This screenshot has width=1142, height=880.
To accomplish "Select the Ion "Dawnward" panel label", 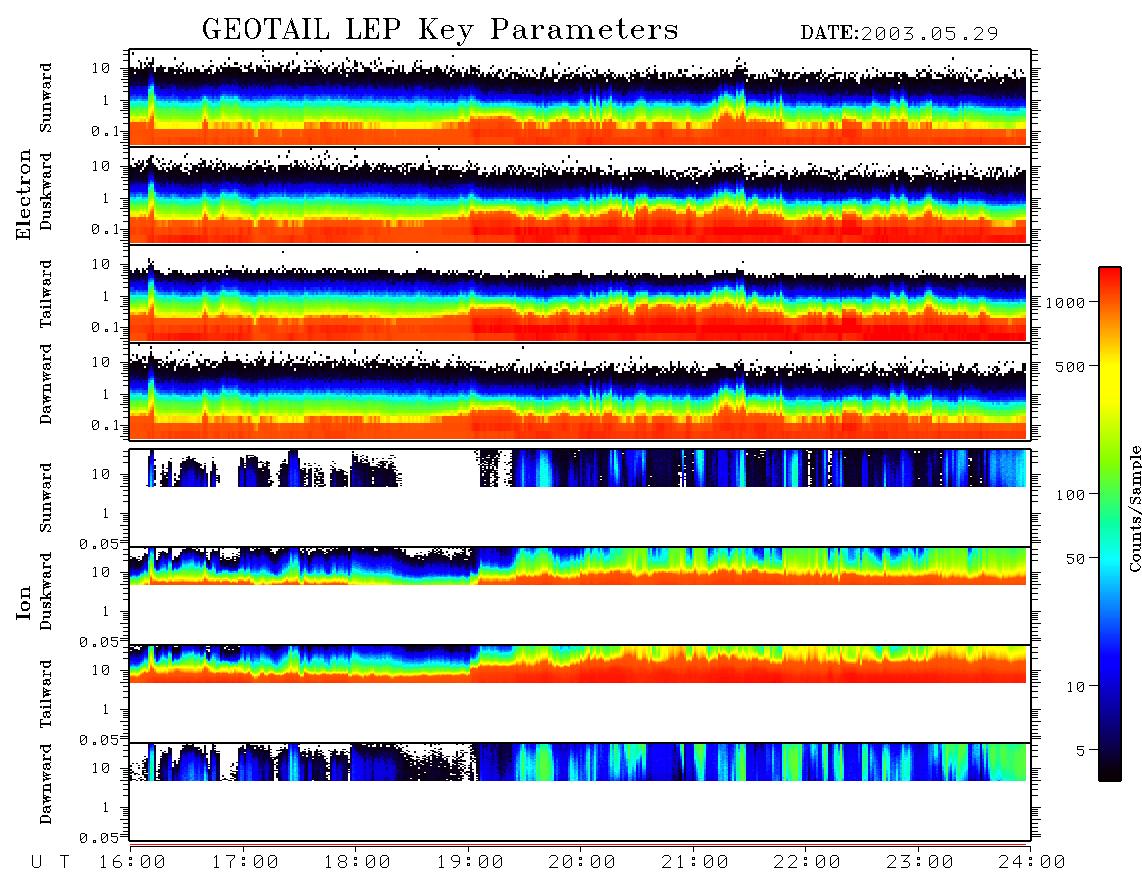I will click(46, 784).
